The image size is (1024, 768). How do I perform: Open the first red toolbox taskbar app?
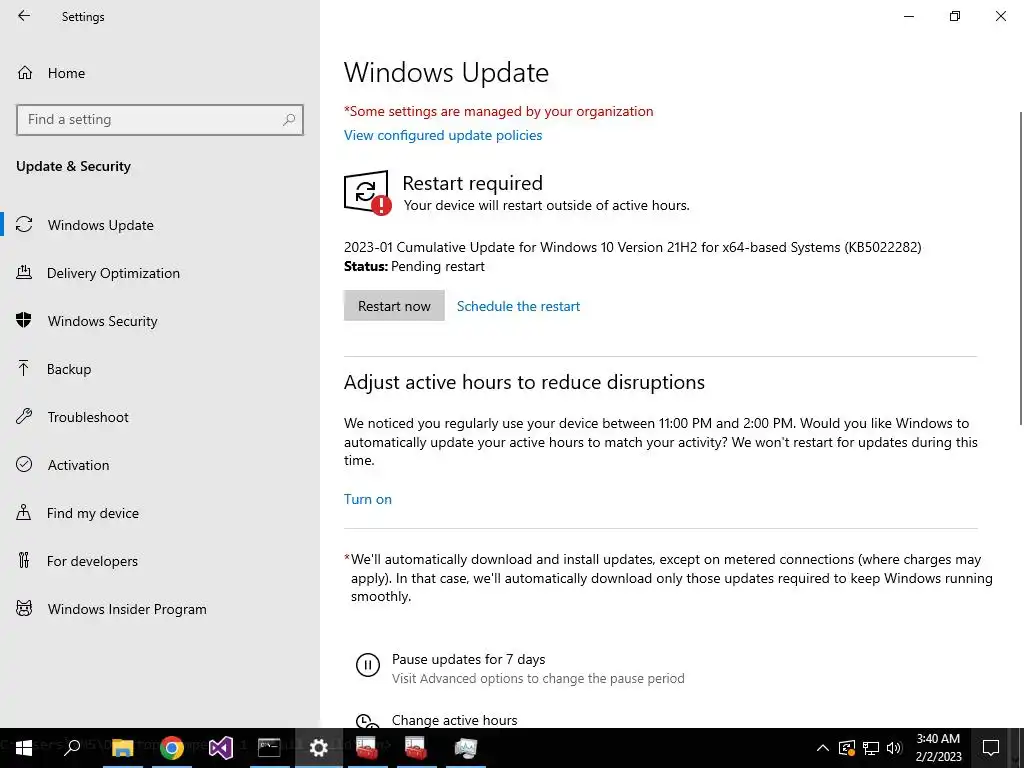click(x=367, y=748)
